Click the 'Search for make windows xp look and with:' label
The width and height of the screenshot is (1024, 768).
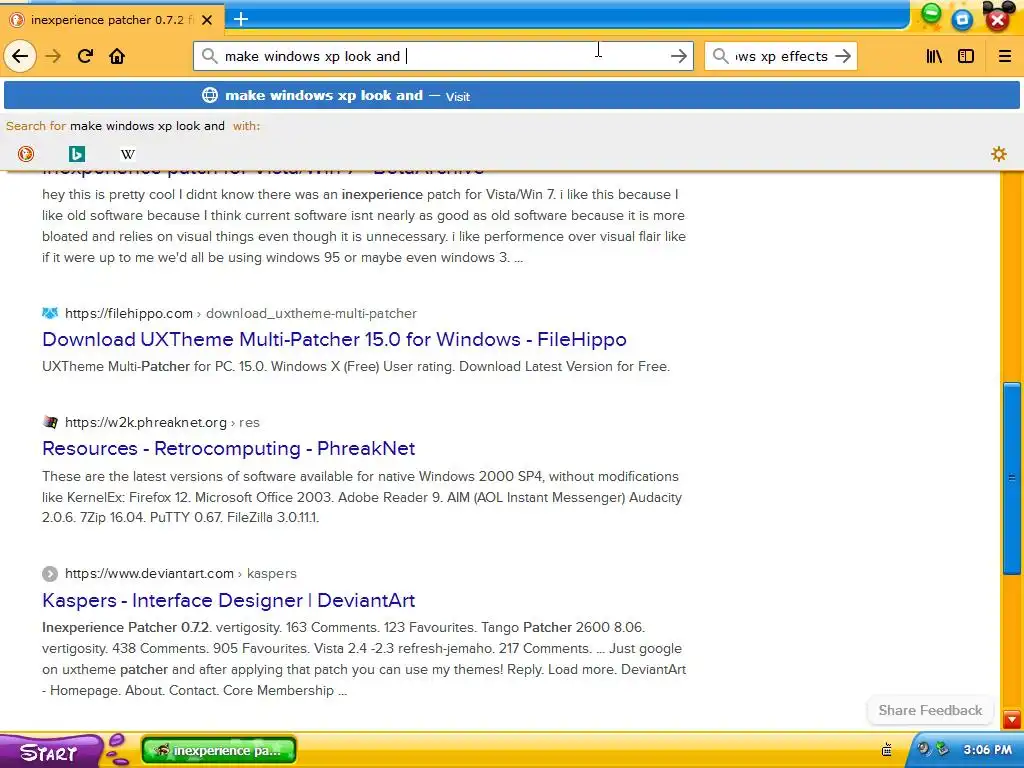[133, 126]
